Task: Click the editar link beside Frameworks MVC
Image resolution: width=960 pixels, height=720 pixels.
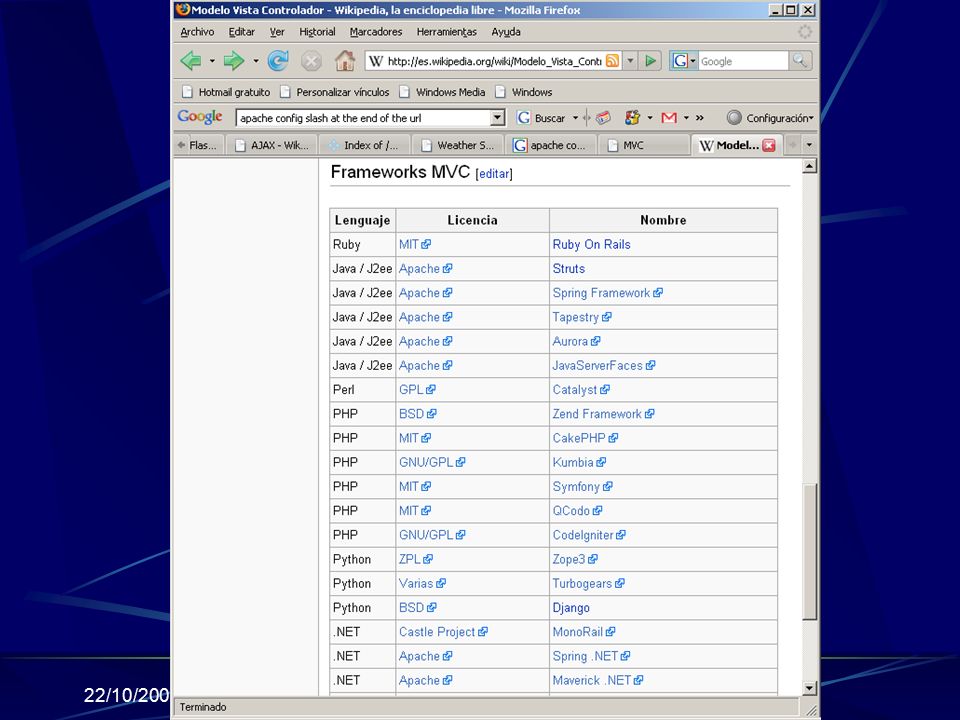Action: (493, 174)
